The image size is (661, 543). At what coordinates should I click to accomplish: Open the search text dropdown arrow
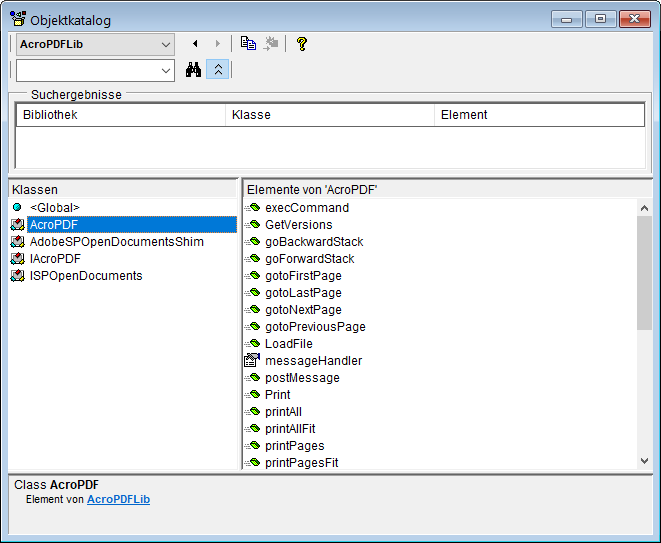pos(165,70)
